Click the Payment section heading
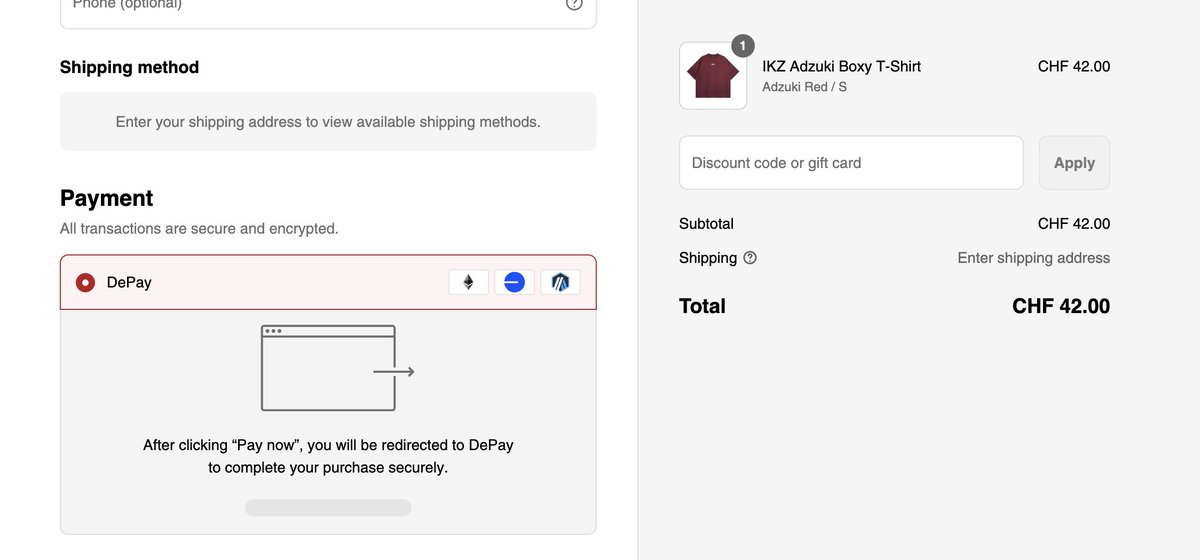 106,198
